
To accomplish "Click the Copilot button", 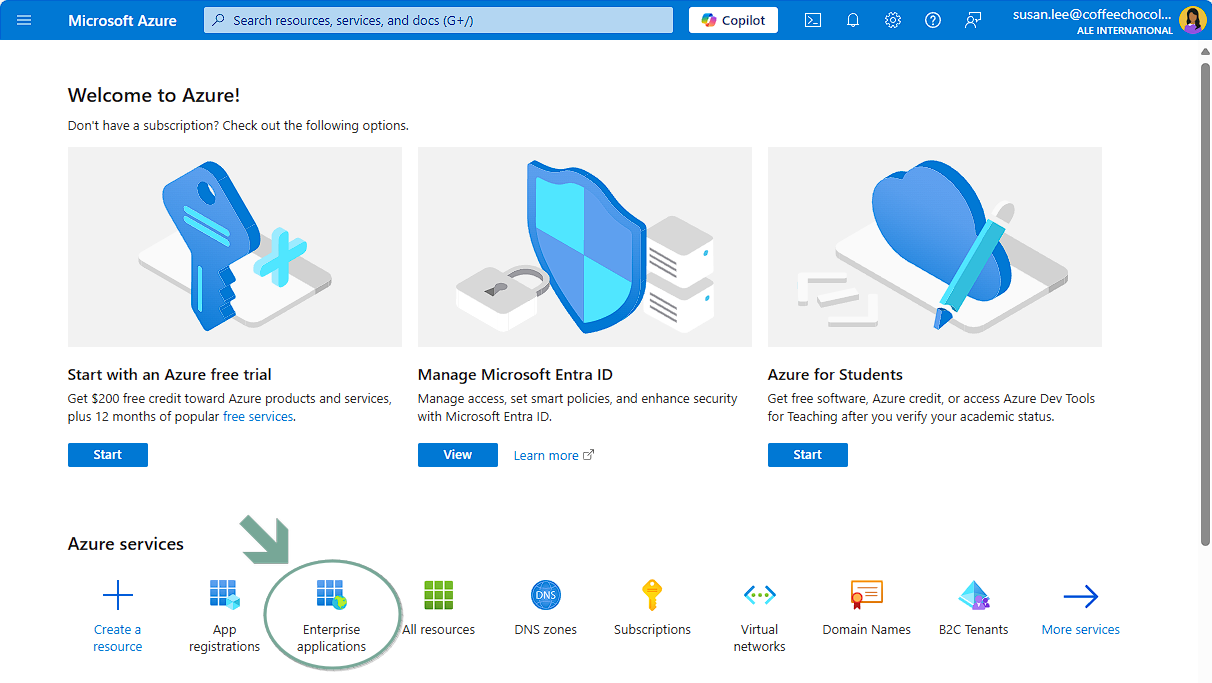I will pos(733,20).
